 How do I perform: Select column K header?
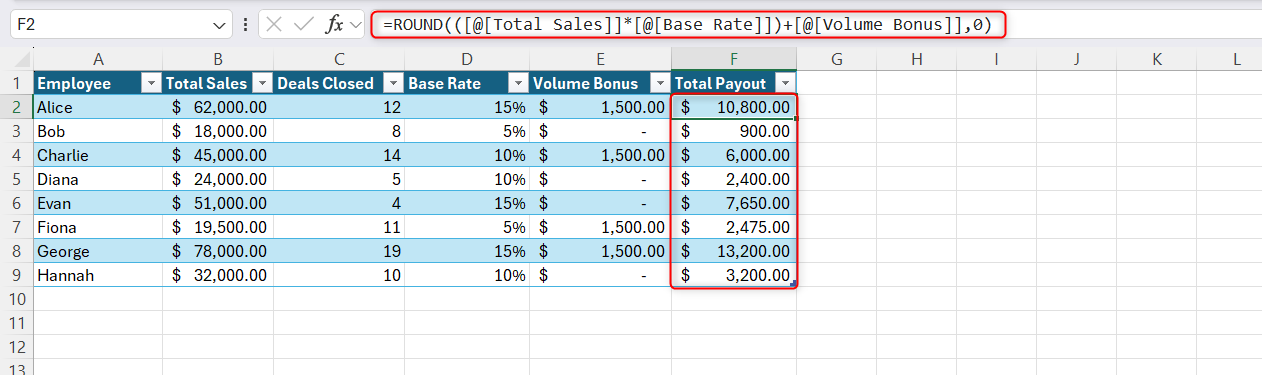(1157, 59)
